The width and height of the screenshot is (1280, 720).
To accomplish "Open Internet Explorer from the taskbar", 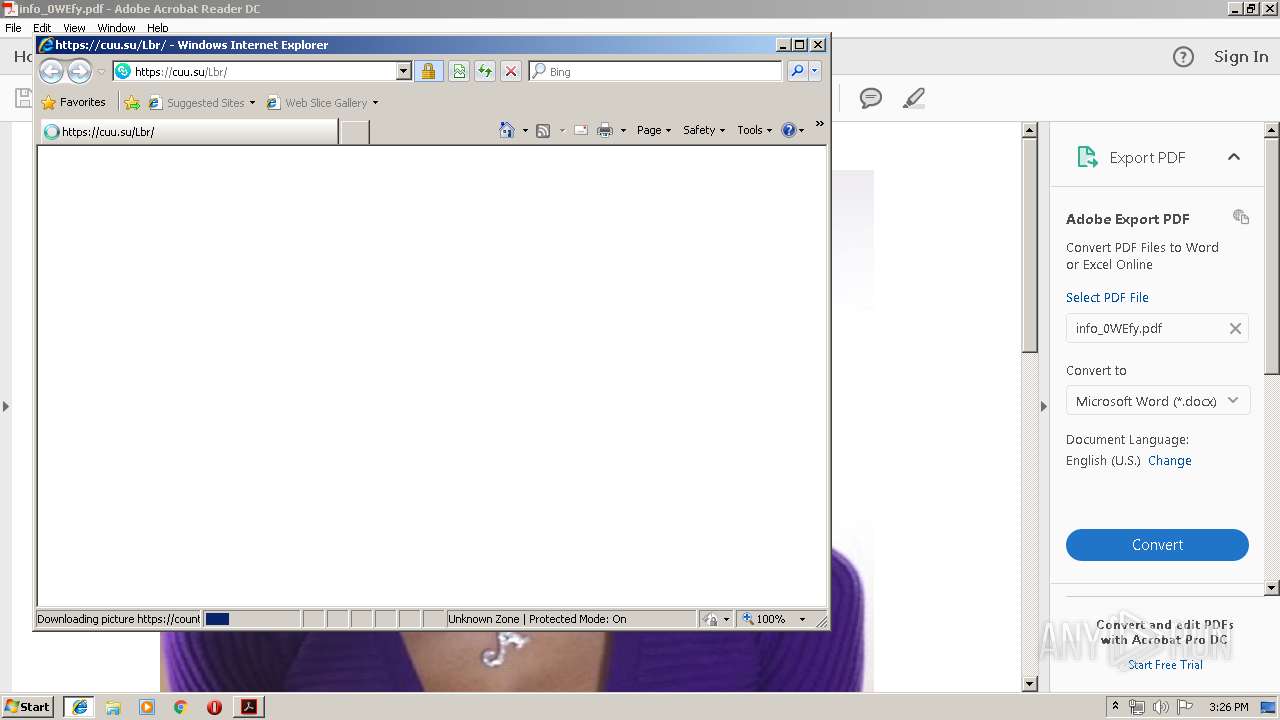I will point(79,706).
